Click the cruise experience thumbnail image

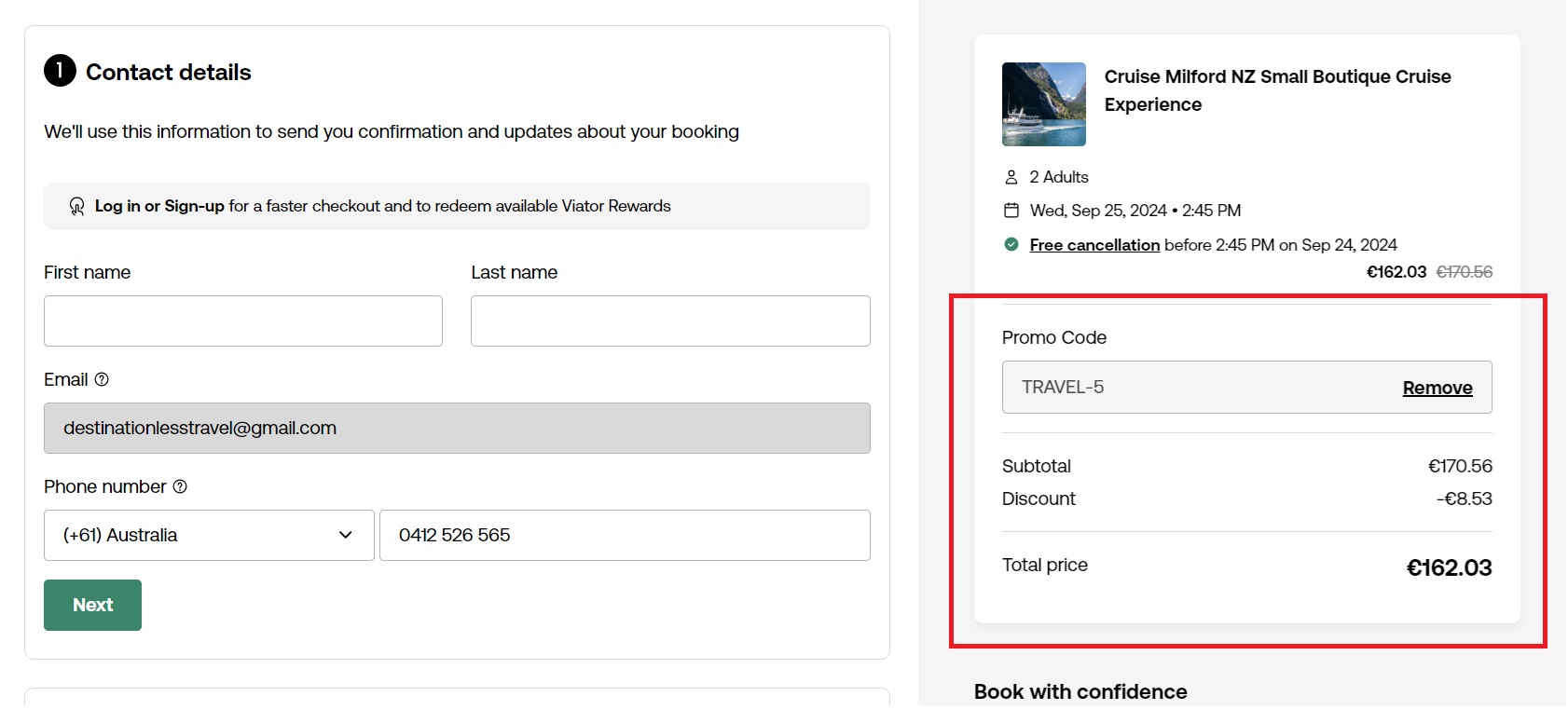click(1043, 103)
